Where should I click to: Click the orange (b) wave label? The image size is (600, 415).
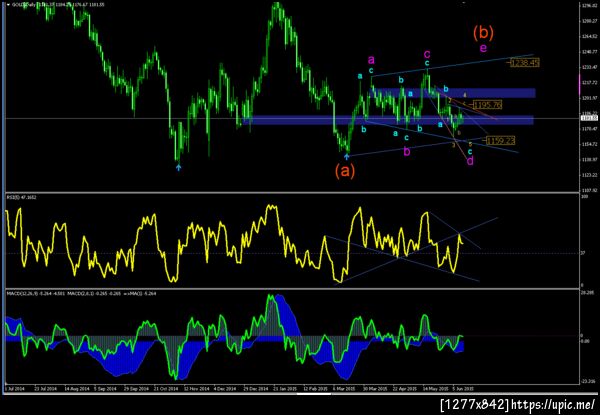click(483, 33)
